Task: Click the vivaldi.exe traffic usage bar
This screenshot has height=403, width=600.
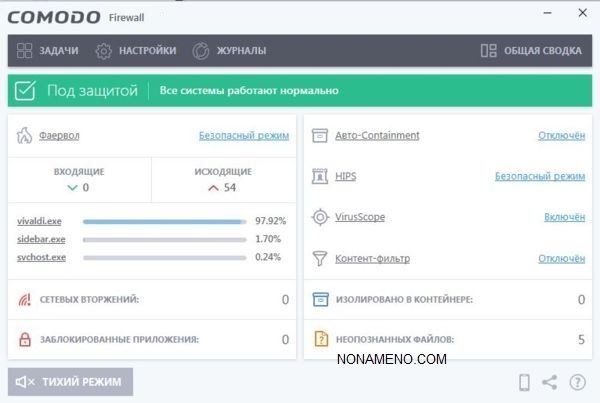Action: pyautogui.click(x=164, y=221)
